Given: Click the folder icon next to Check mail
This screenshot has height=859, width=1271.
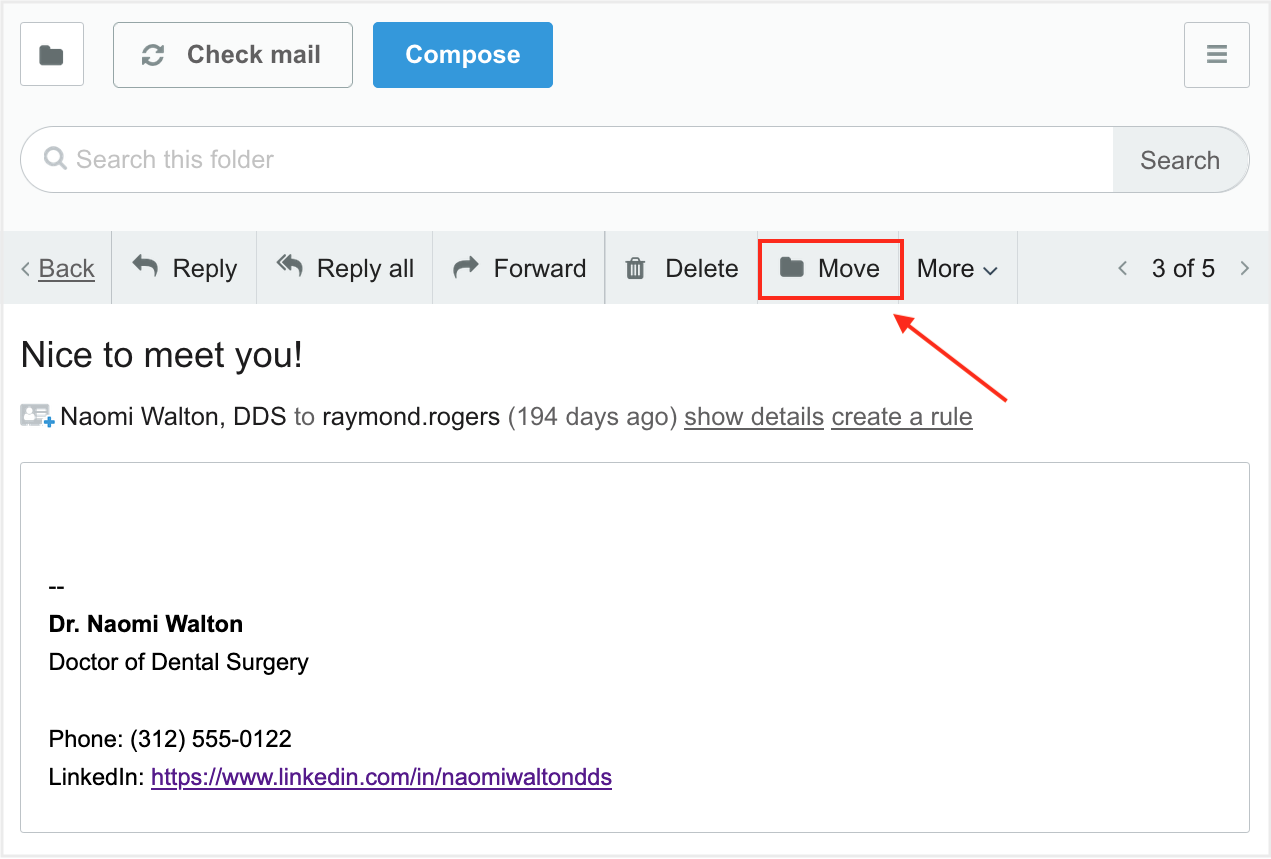Looking at the screenshot, I should tap(51, 54).
